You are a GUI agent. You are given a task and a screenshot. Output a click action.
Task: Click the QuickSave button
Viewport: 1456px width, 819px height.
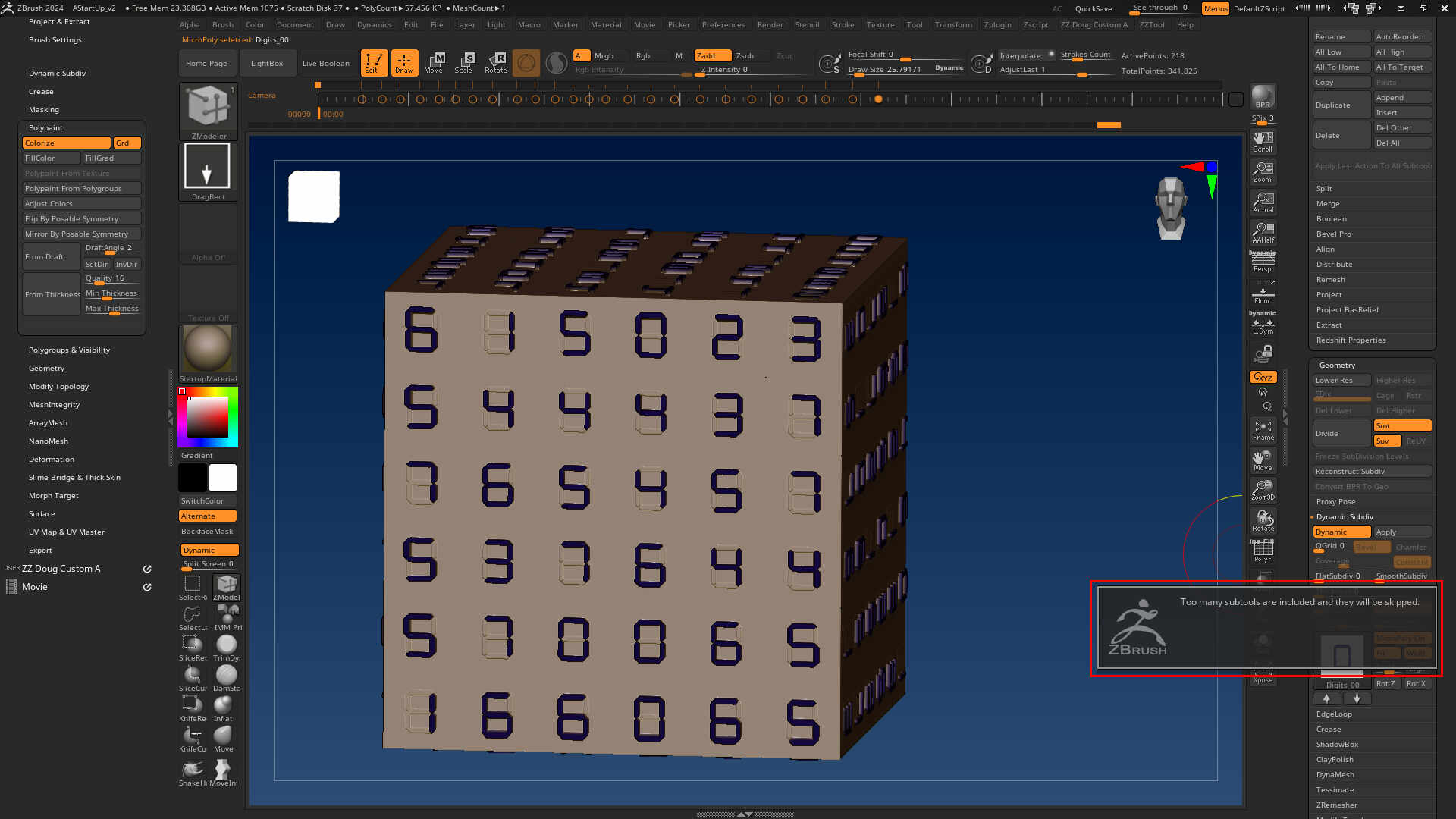[1093, 8]
